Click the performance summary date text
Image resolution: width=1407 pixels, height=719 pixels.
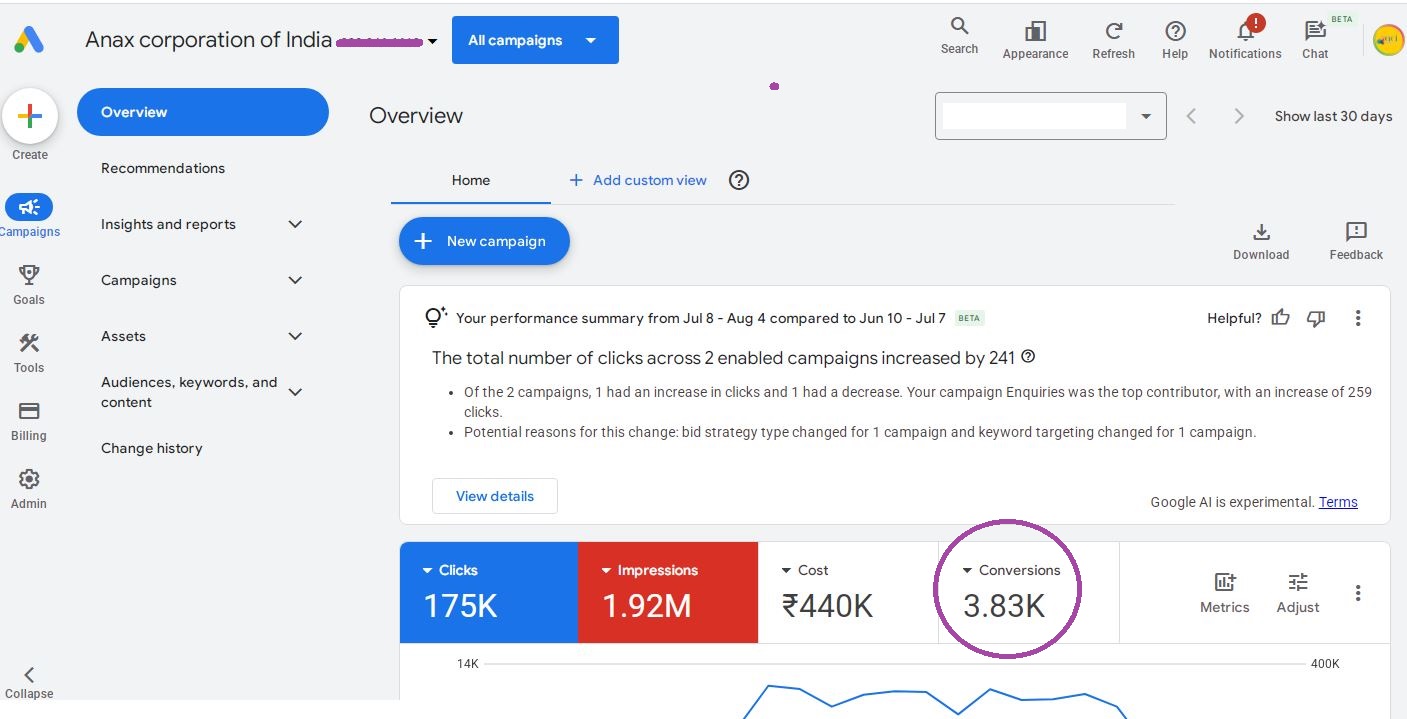(701, 318)
